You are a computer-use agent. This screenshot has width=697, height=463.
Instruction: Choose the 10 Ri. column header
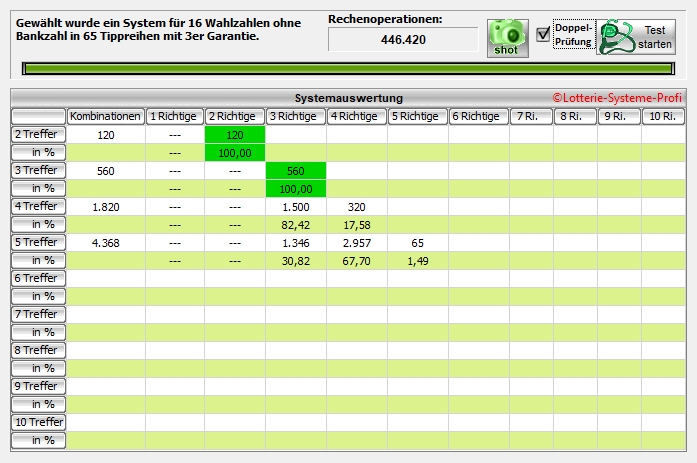(663, 116)
